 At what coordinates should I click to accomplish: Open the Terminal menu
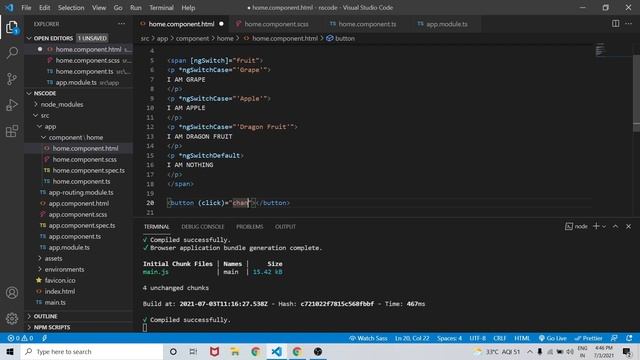click(161, 7)
